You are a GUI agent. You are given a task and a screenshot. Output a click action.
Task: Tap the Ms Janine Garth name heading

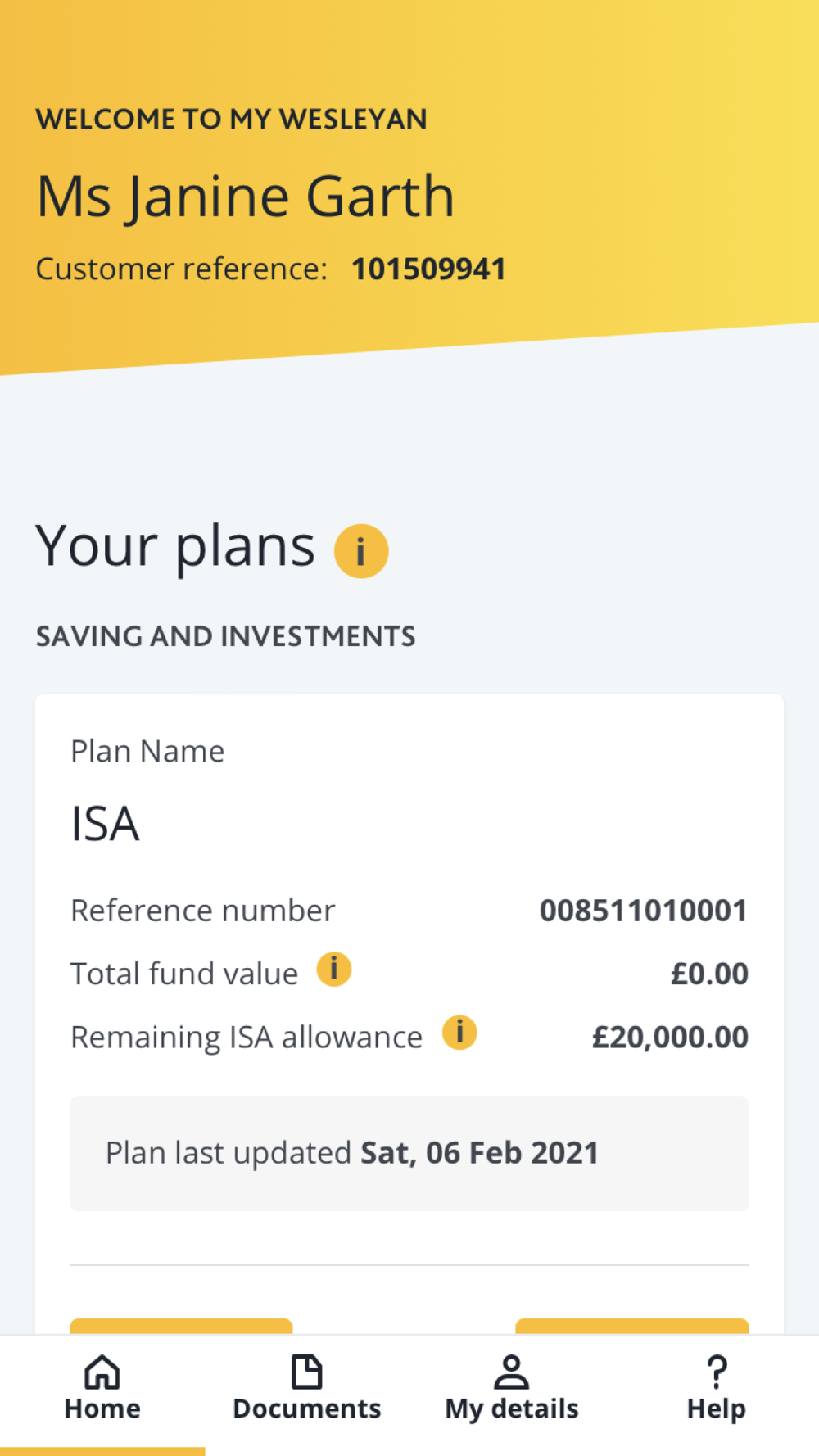coord(246,197)
